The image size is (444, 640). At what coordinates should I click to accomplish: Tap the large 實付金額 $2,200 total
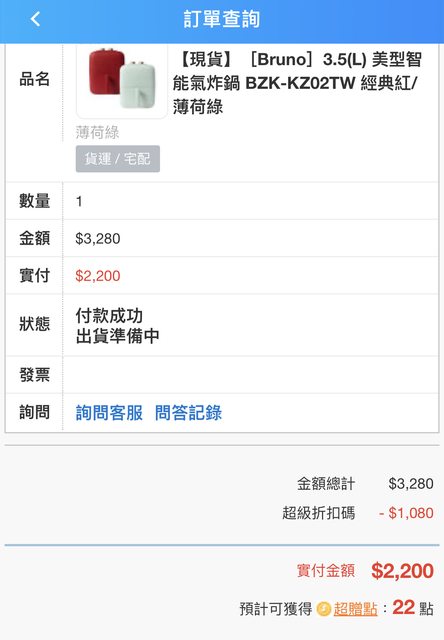tap(402, 571)
